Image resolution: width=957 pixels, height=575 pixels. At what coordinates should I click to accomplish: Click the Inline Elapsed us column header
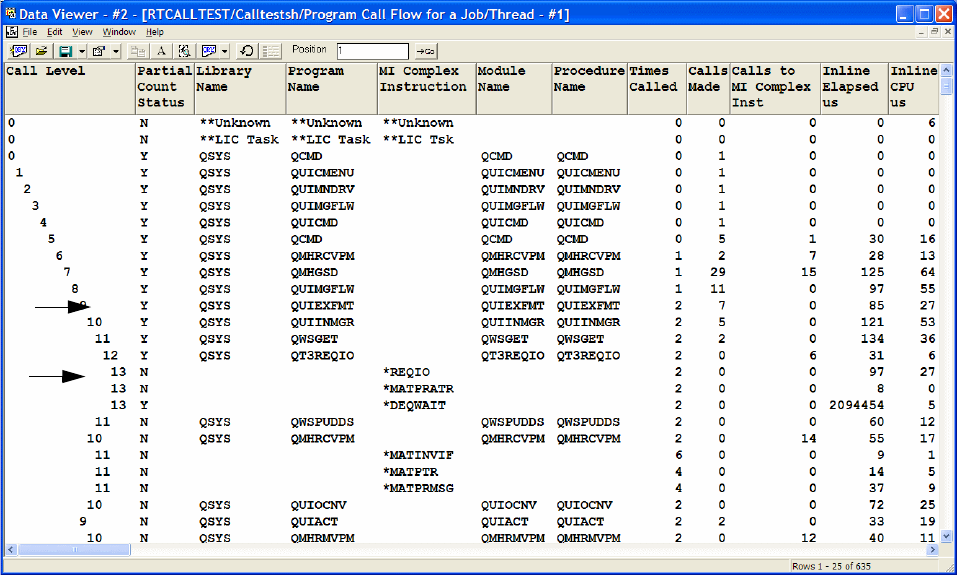coord(854,89)
